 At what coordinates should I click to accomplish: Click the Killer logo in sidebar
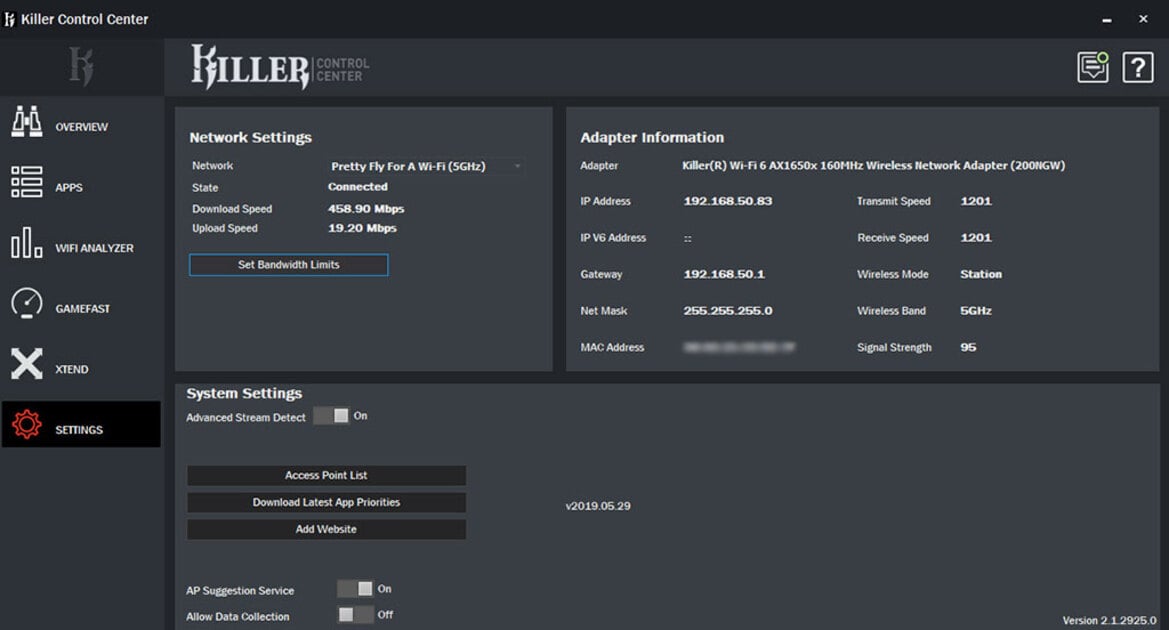point(81,66)
